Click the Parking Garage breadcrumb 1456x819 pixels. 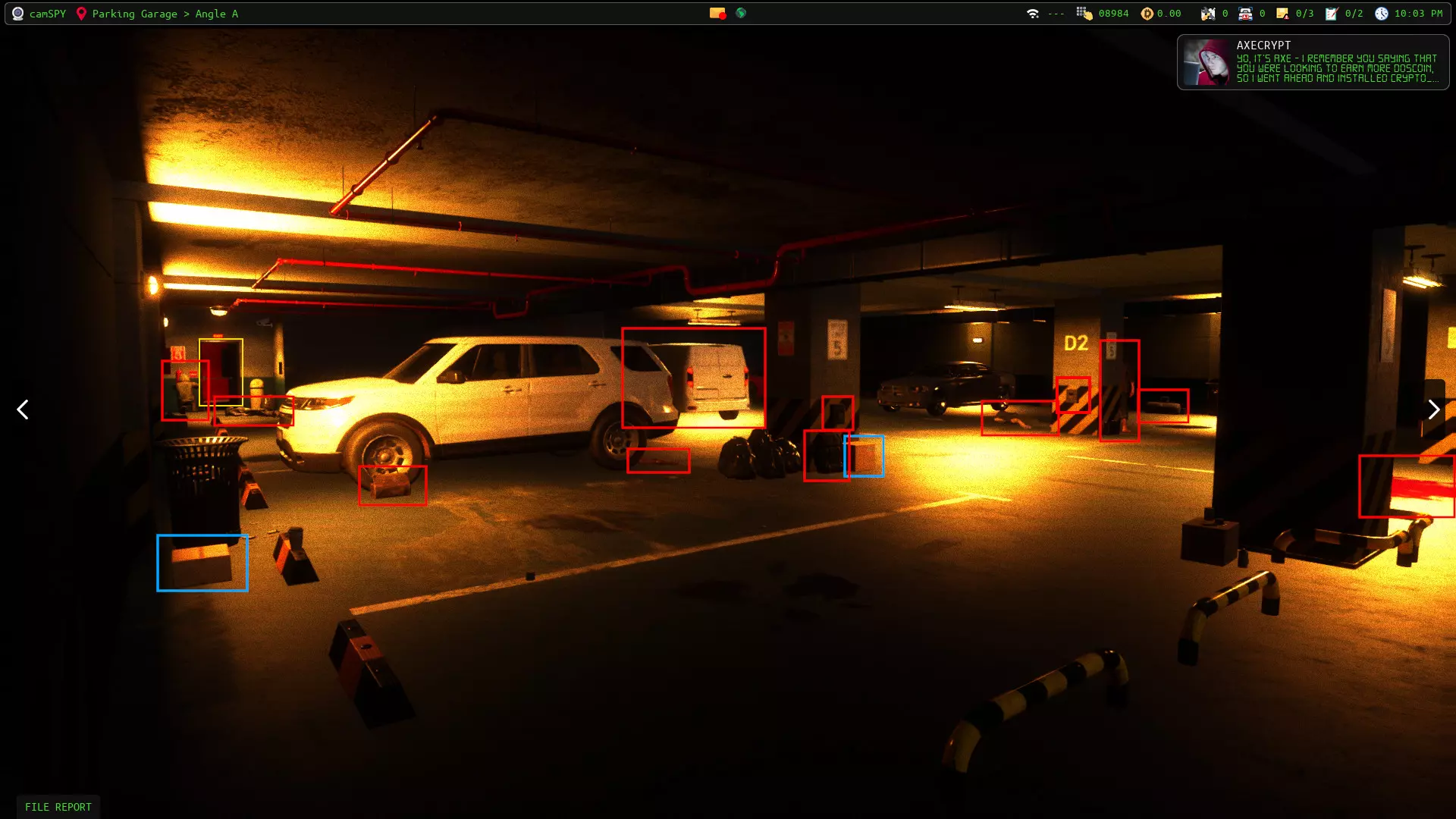(x=134, y=14)
